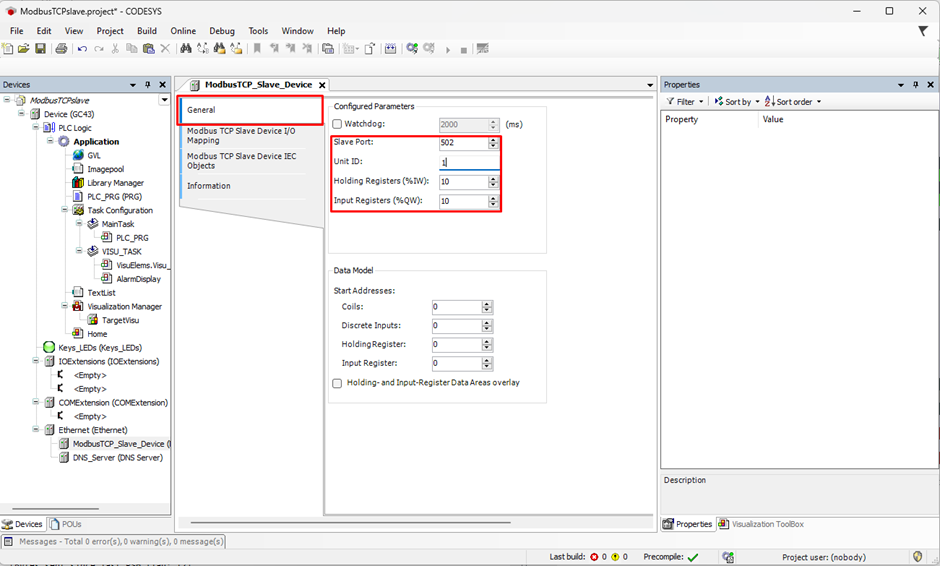Screen dimensions: 940x566
Task: Open Modbus TCP Slave Device IEC Objects tab
Action: (x=243, y=161)
